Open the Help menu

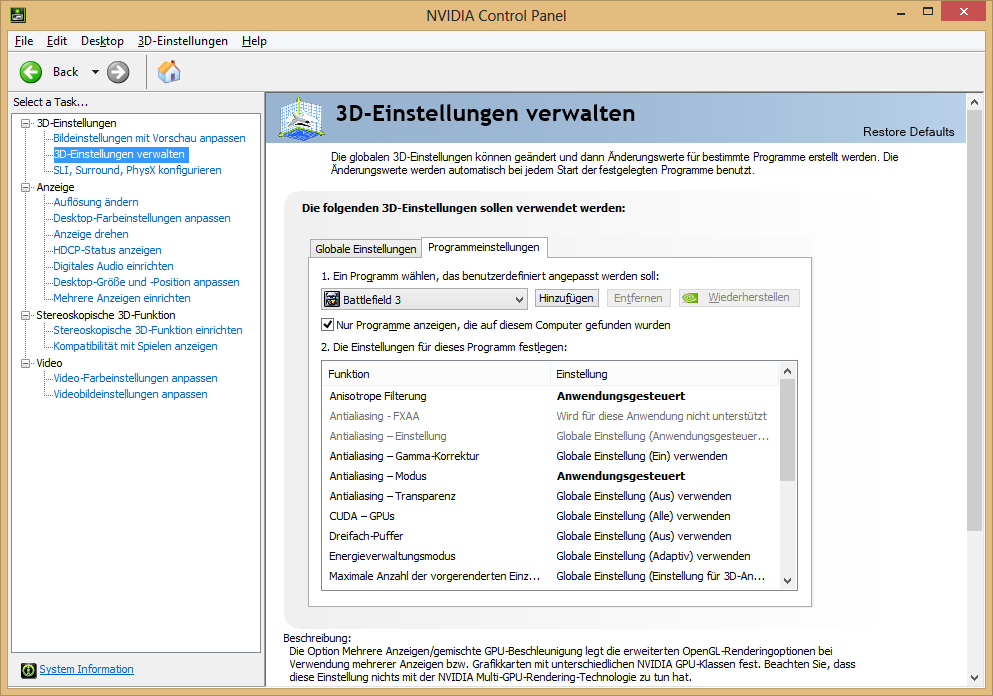(x=254, y=41)
